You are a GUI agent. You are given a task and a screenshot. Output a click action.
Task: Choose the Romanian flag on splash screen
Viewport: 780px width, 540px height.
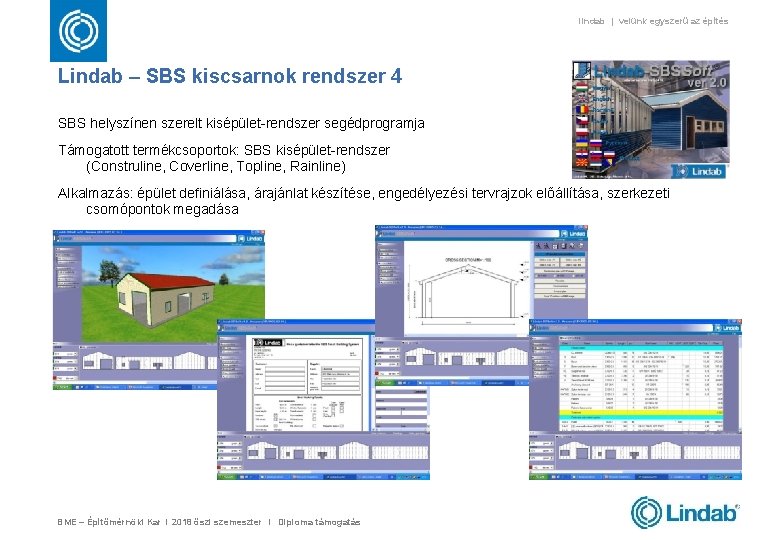(x=582, y=109)
